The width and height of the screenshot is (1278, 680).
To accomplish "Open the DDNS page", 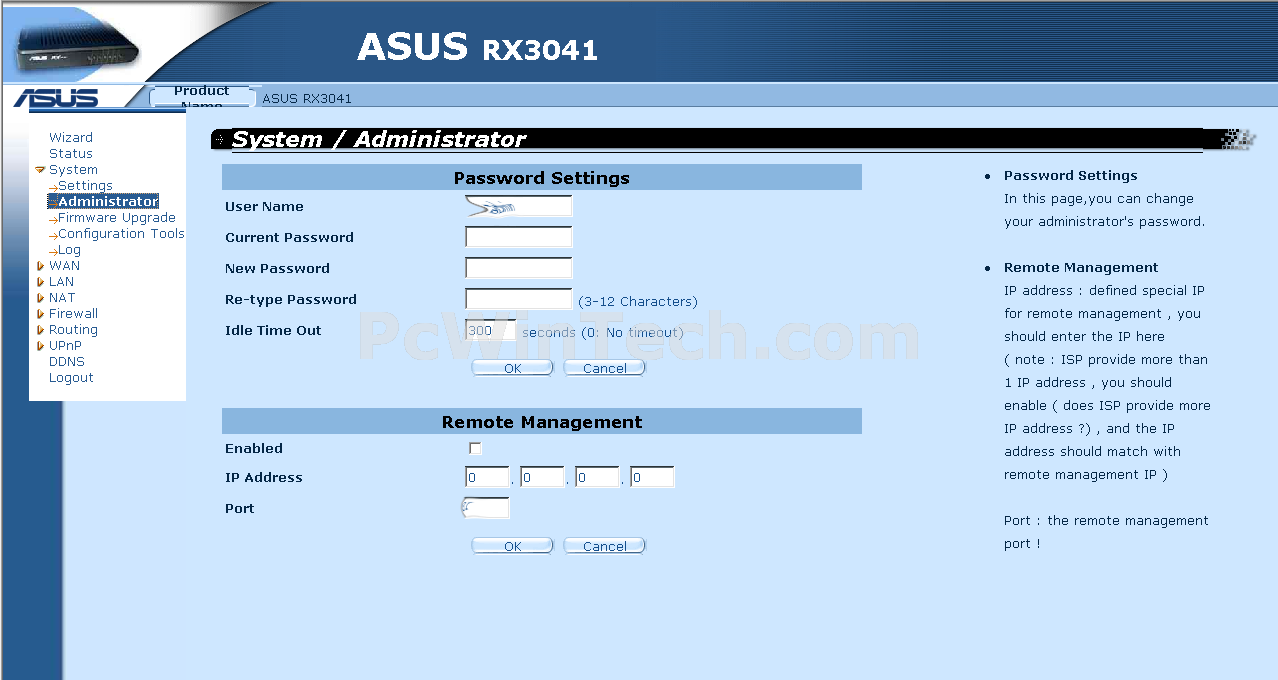I will 67,362.
